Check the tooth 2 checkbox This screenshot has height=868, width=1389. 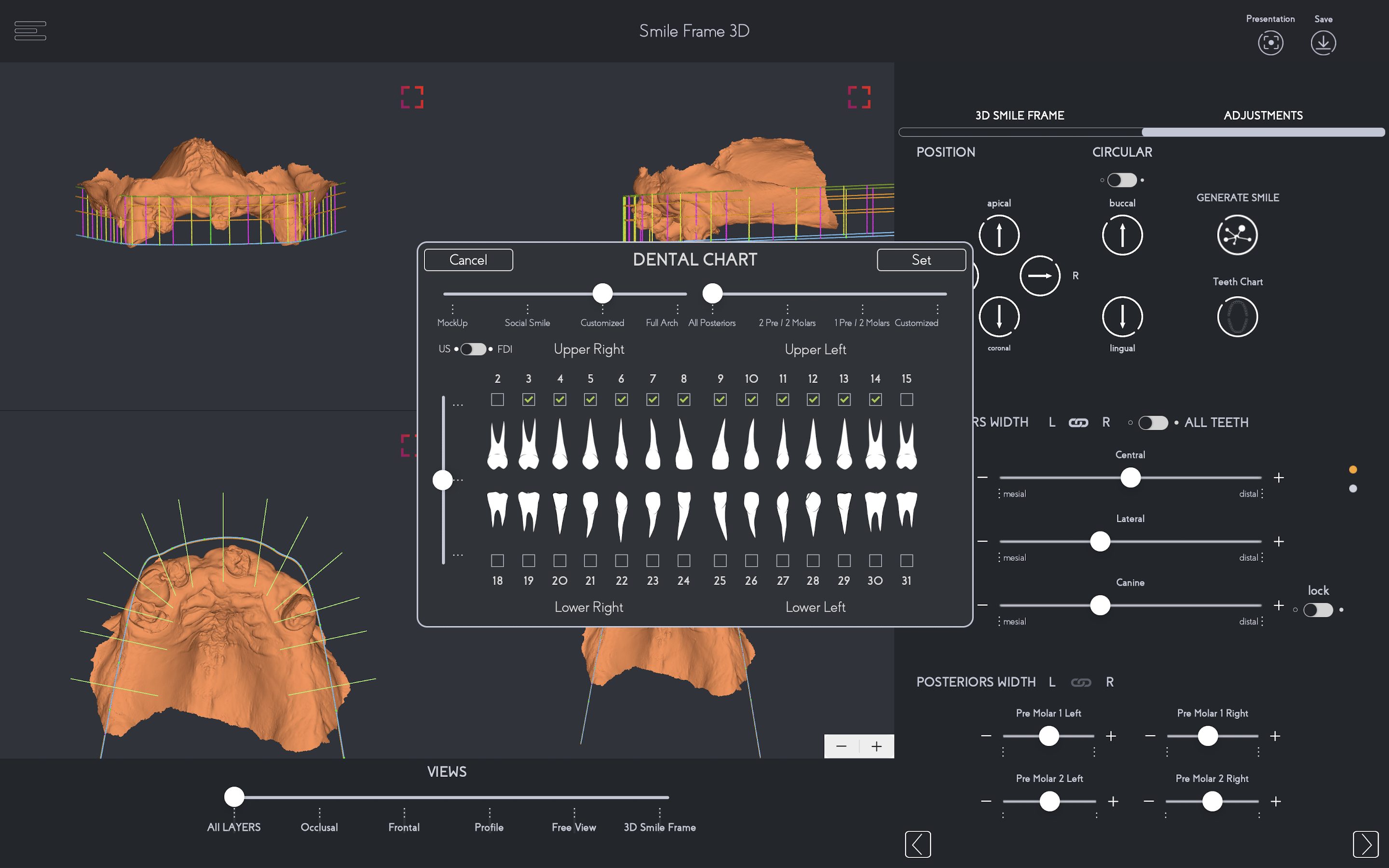point(498,400)
